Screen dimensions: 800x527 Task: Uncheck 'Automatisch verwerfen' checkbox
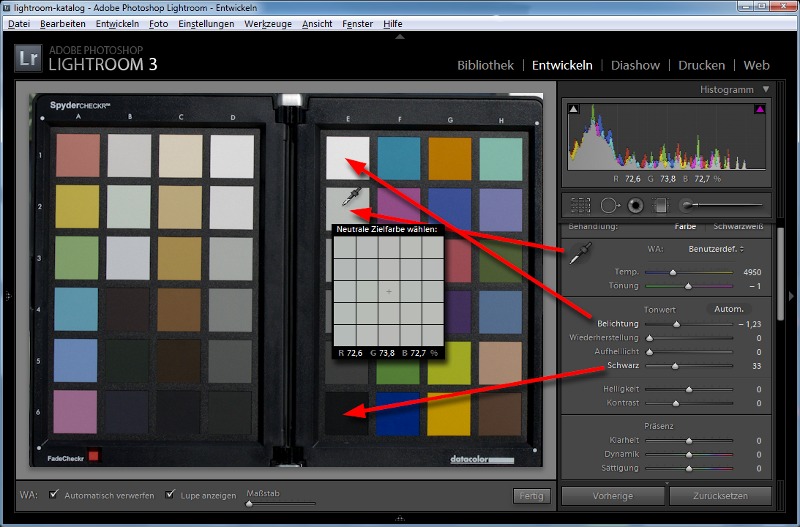(54, 495)
